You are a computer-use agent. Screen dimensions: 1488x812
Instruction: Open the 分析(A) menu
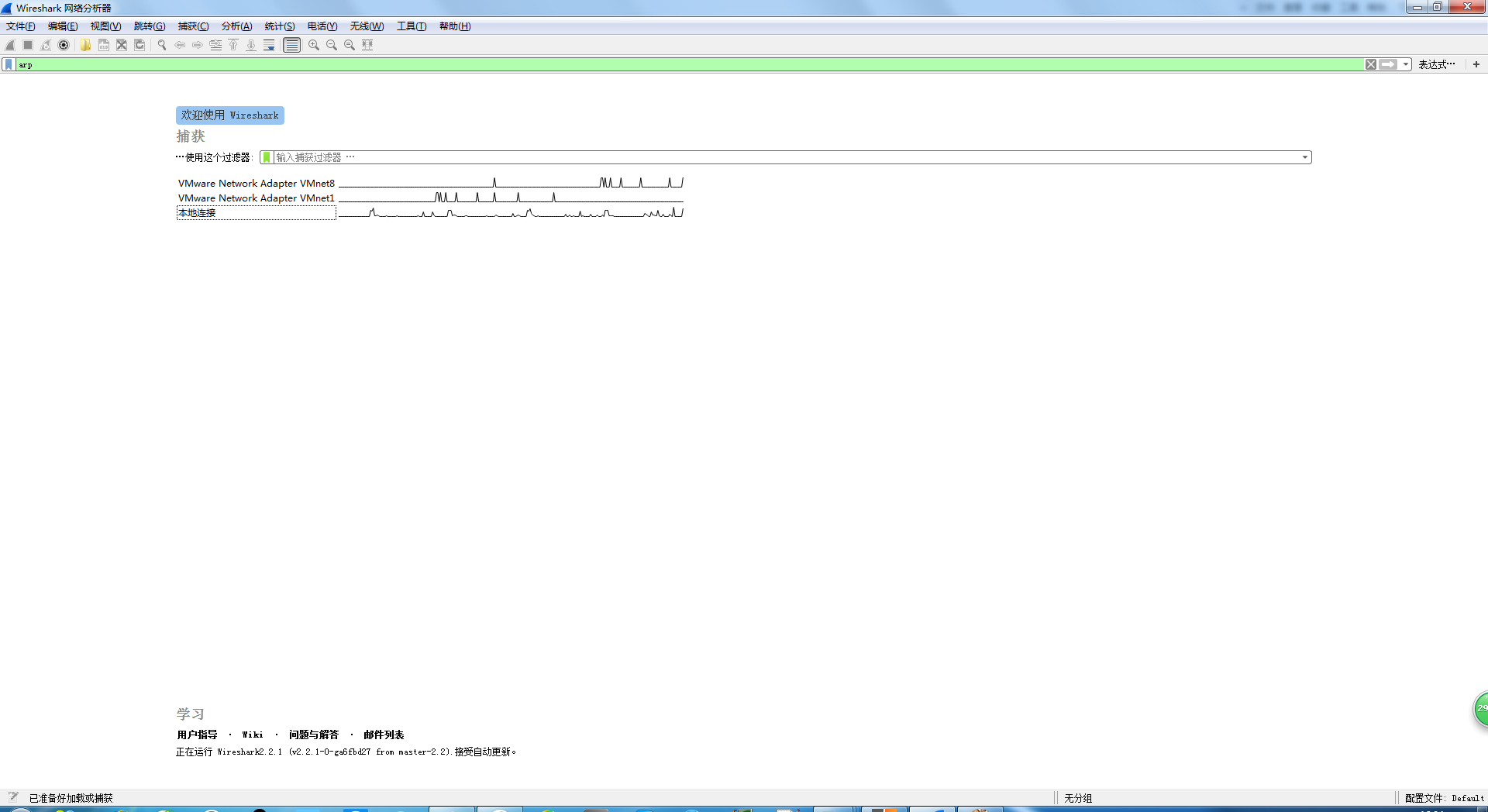(236, 26)
